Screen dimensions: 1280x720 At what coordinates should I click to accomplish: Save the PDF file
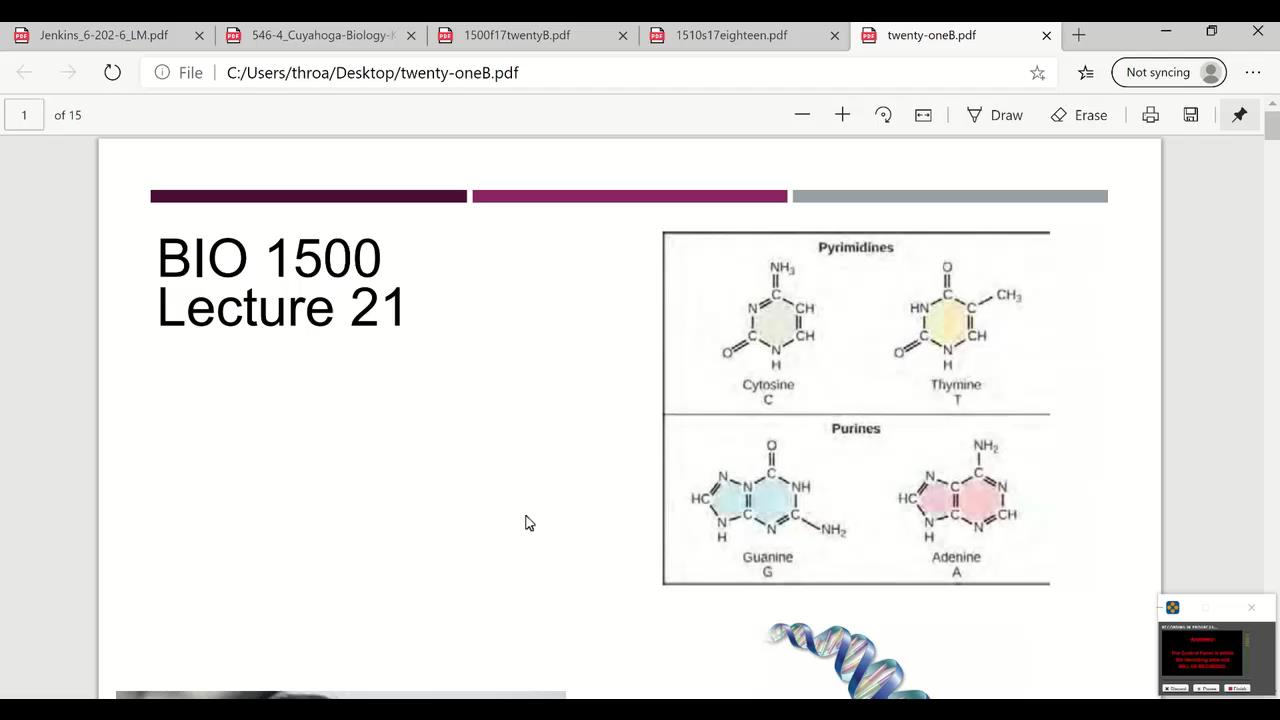coord(1190,115)
